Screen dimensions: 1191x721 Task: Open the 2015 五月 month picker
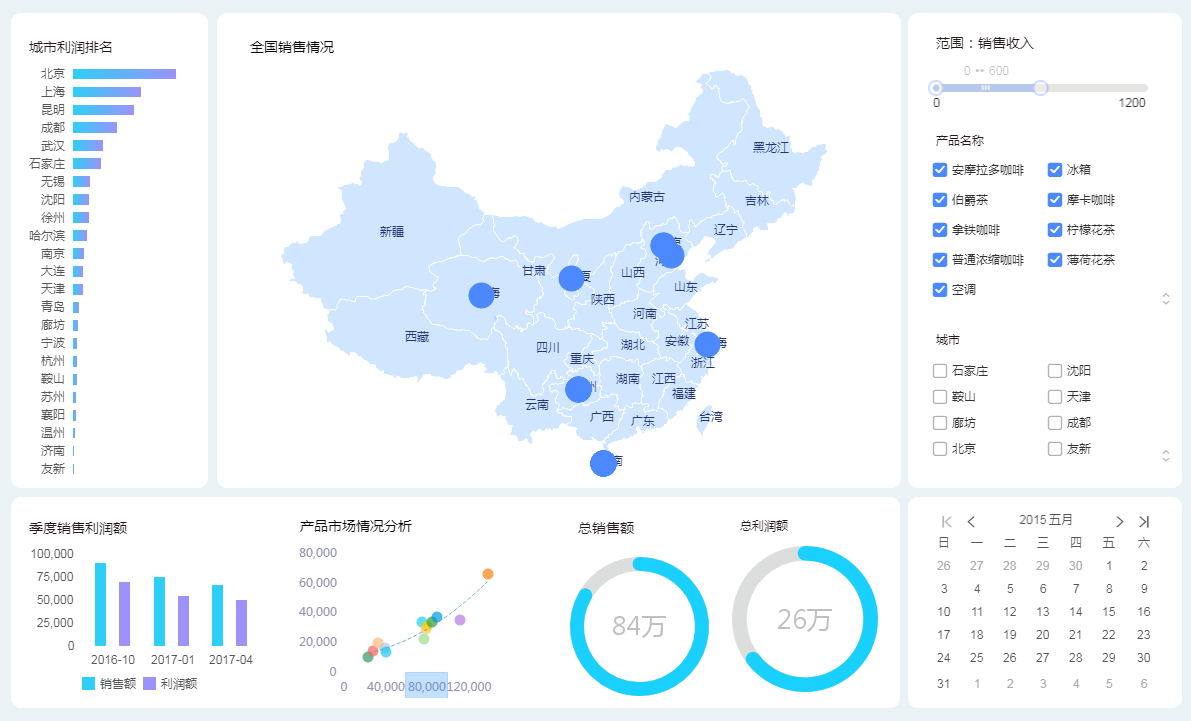pos(1045,520)
